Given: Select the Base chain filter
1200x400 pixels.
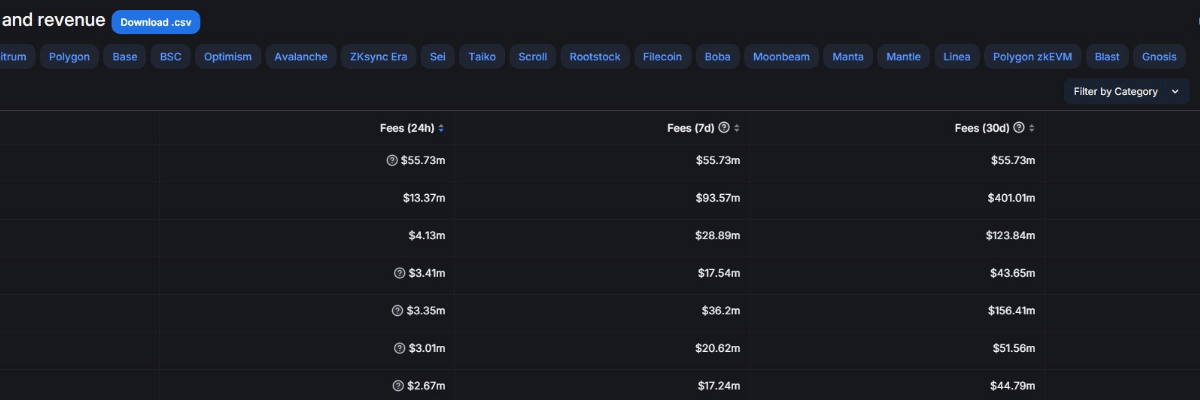Looking at the screenshot, I should tap(125, 57).
